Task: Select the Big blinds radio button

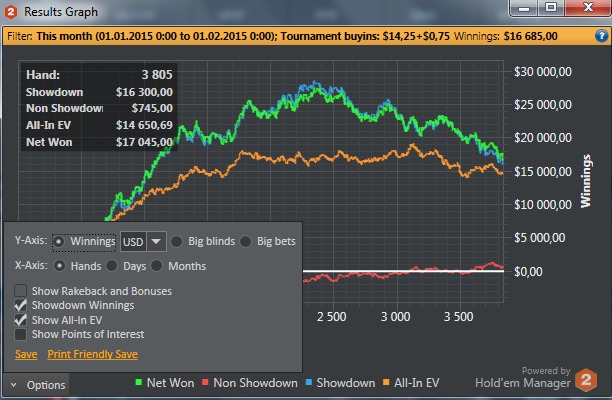Action: (176, 242)
